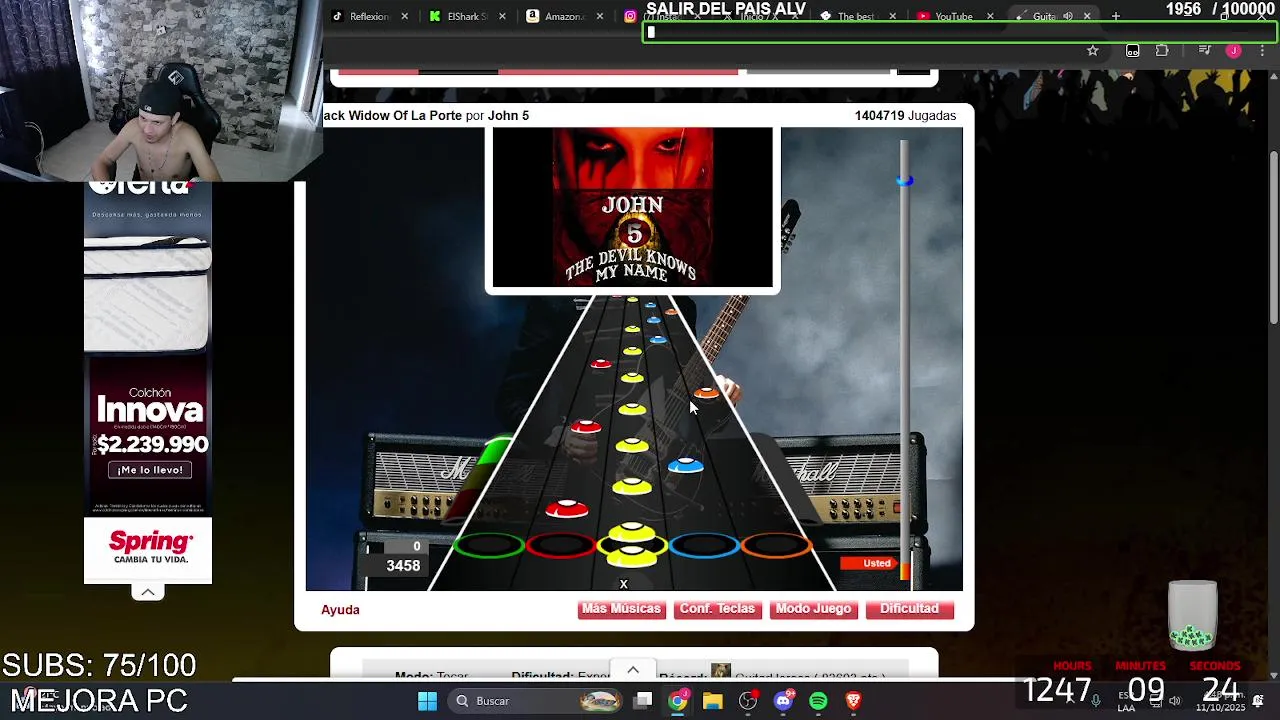Viewport: 1280px width, 720px height.
Task: Open the J profile avatar in the browser
Action: [x=1234, y=51]
